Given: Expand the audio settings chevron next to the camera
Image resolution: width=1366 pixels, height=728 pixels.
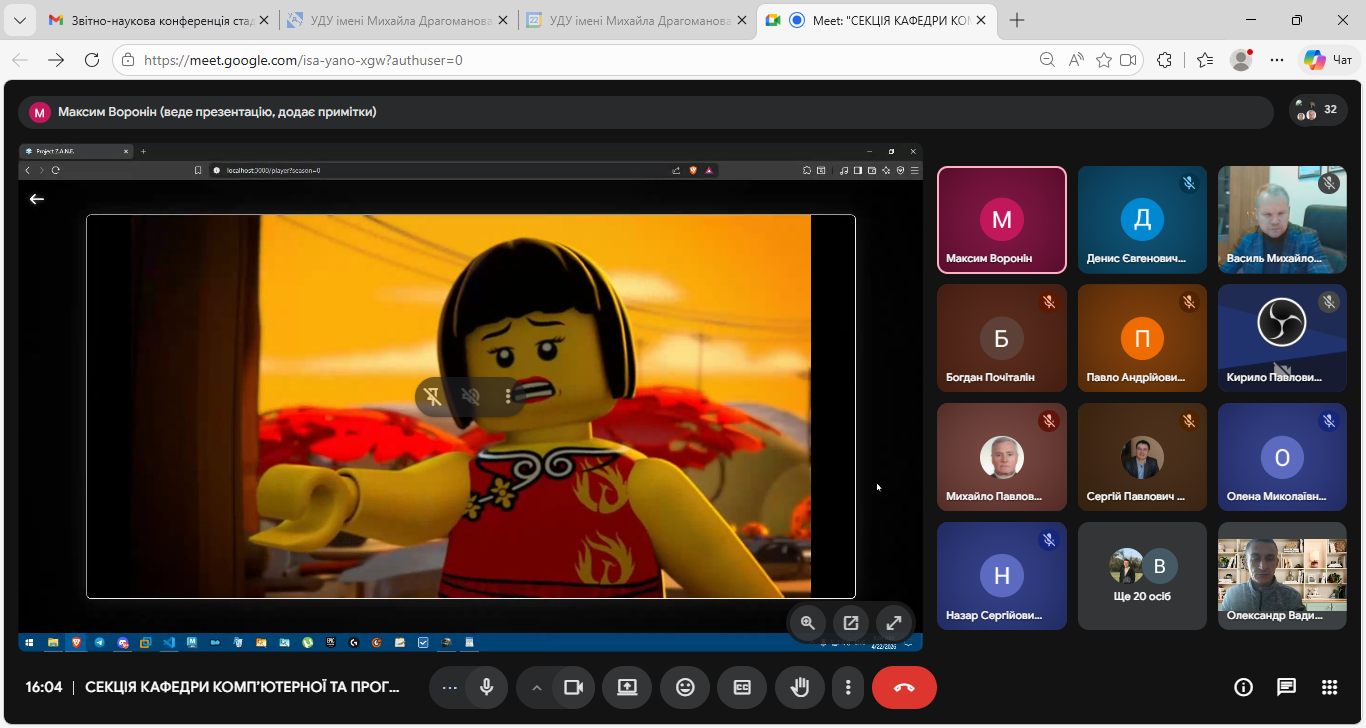Looking at the screenshot, I should (536, 687).
